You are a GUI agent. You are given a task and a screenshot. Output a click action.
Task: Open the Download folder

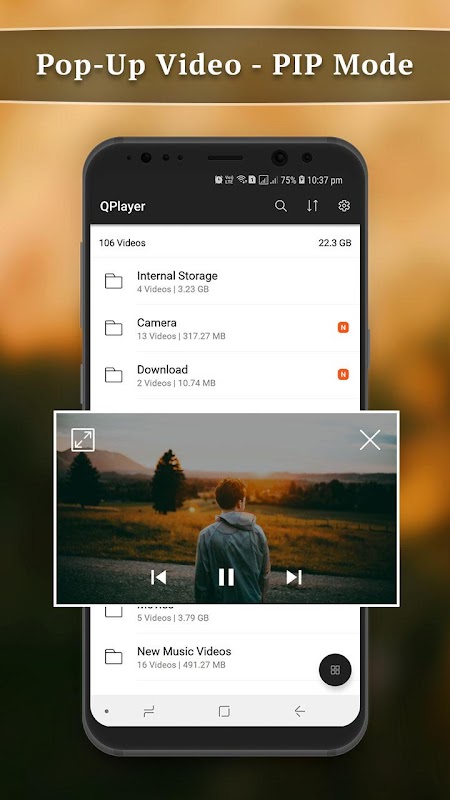click(225, 375)
